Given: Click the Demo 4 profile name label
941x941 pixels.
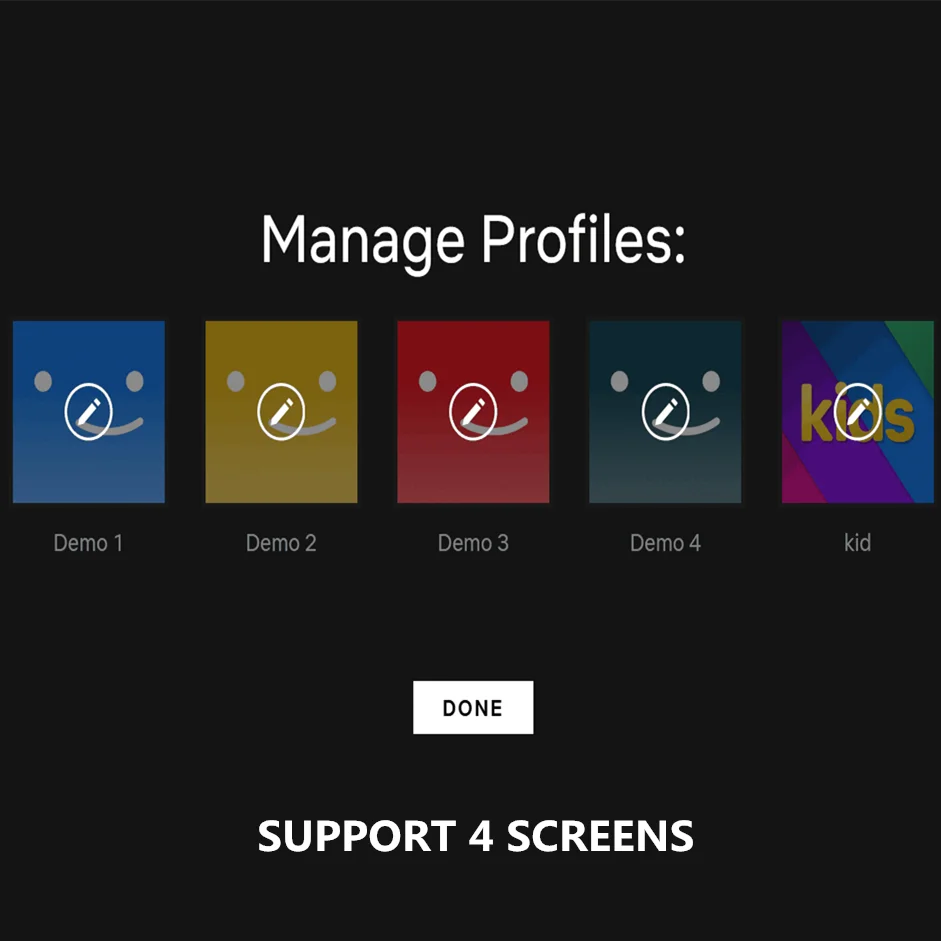Looking at the screenshot, I should click(x=665, y=543).
